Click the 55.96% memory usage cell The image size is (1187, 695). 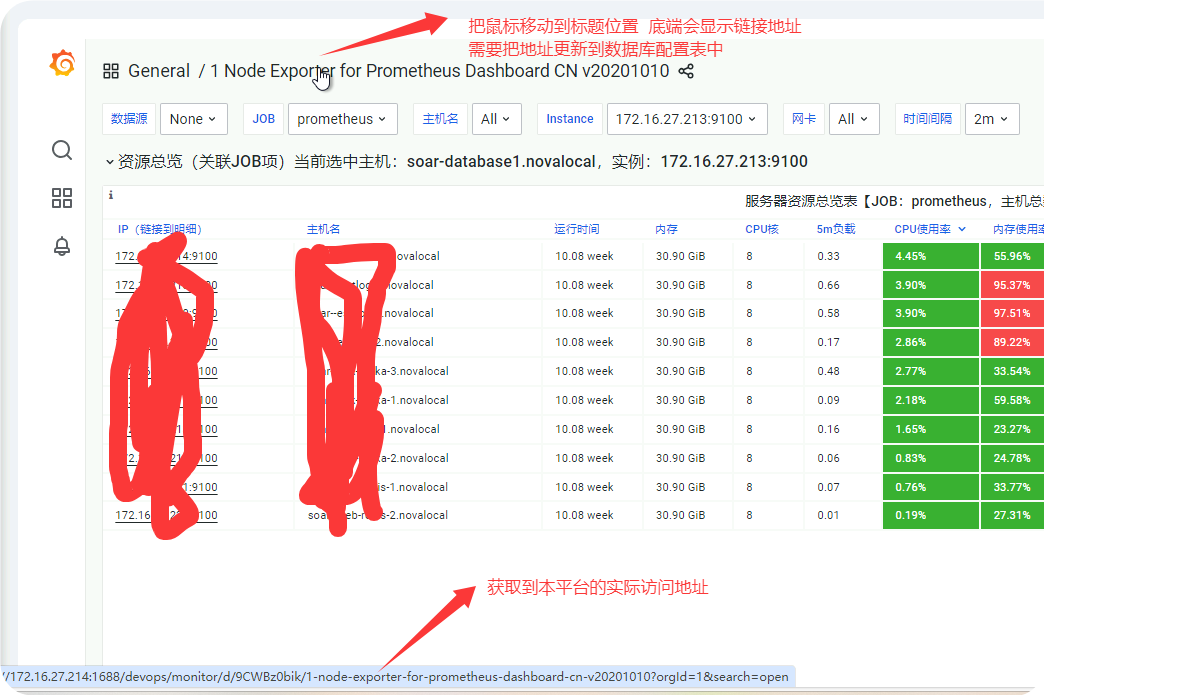tap(1012, 257)
